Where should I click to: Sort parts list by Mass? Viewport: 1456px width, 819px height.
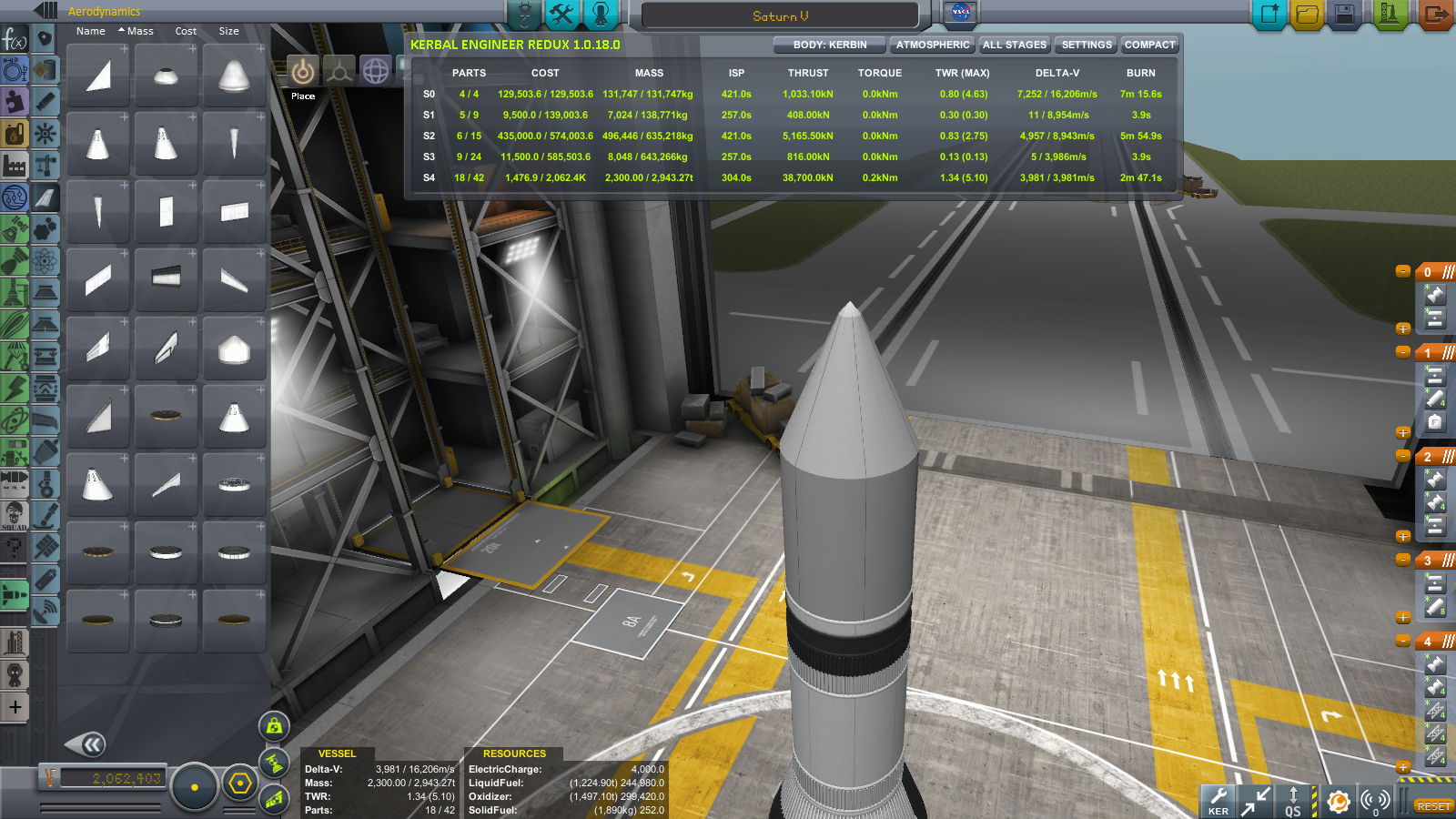pos(140,31)
